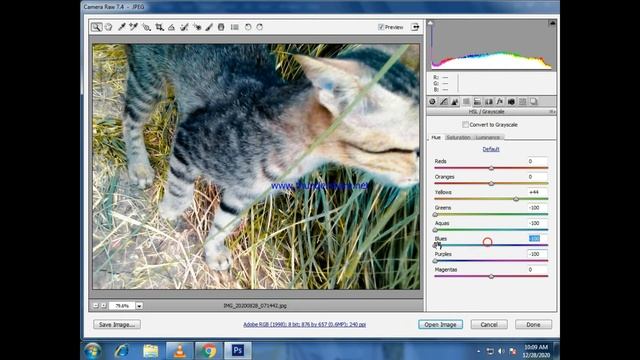
Task: Open the Basic panel tab icon
Action: coord(432,102)
